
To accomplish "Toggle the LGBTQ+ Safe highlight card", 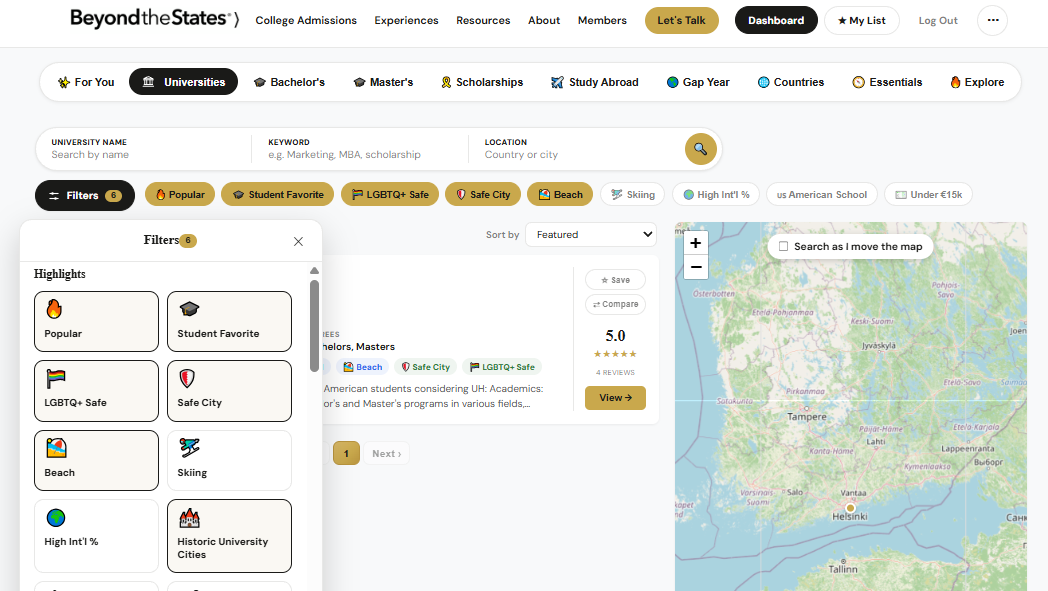I will (x=96, y=391).
